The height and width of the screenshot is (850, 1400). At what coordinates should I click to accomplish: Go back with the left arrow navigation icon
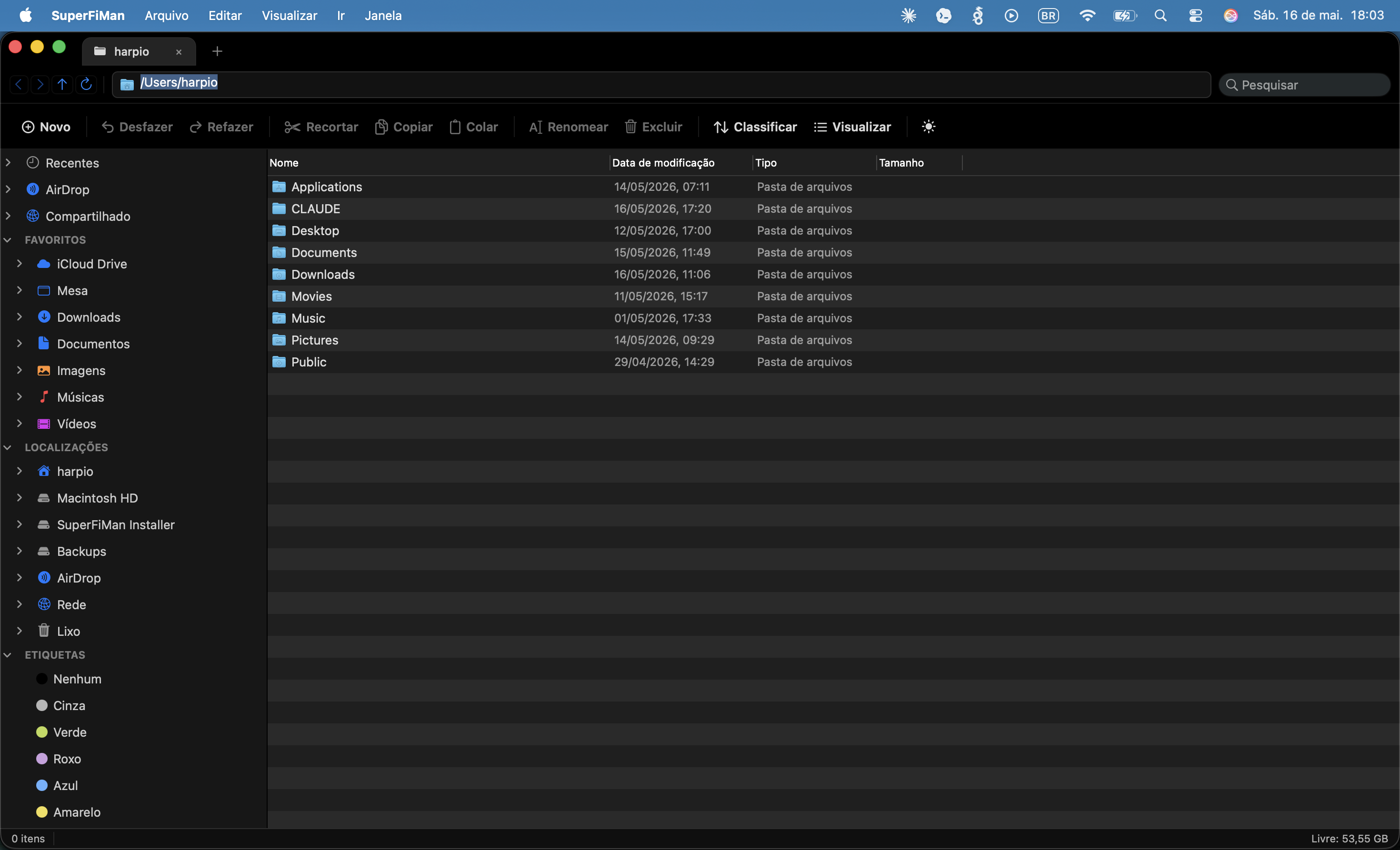pos(18,85)
